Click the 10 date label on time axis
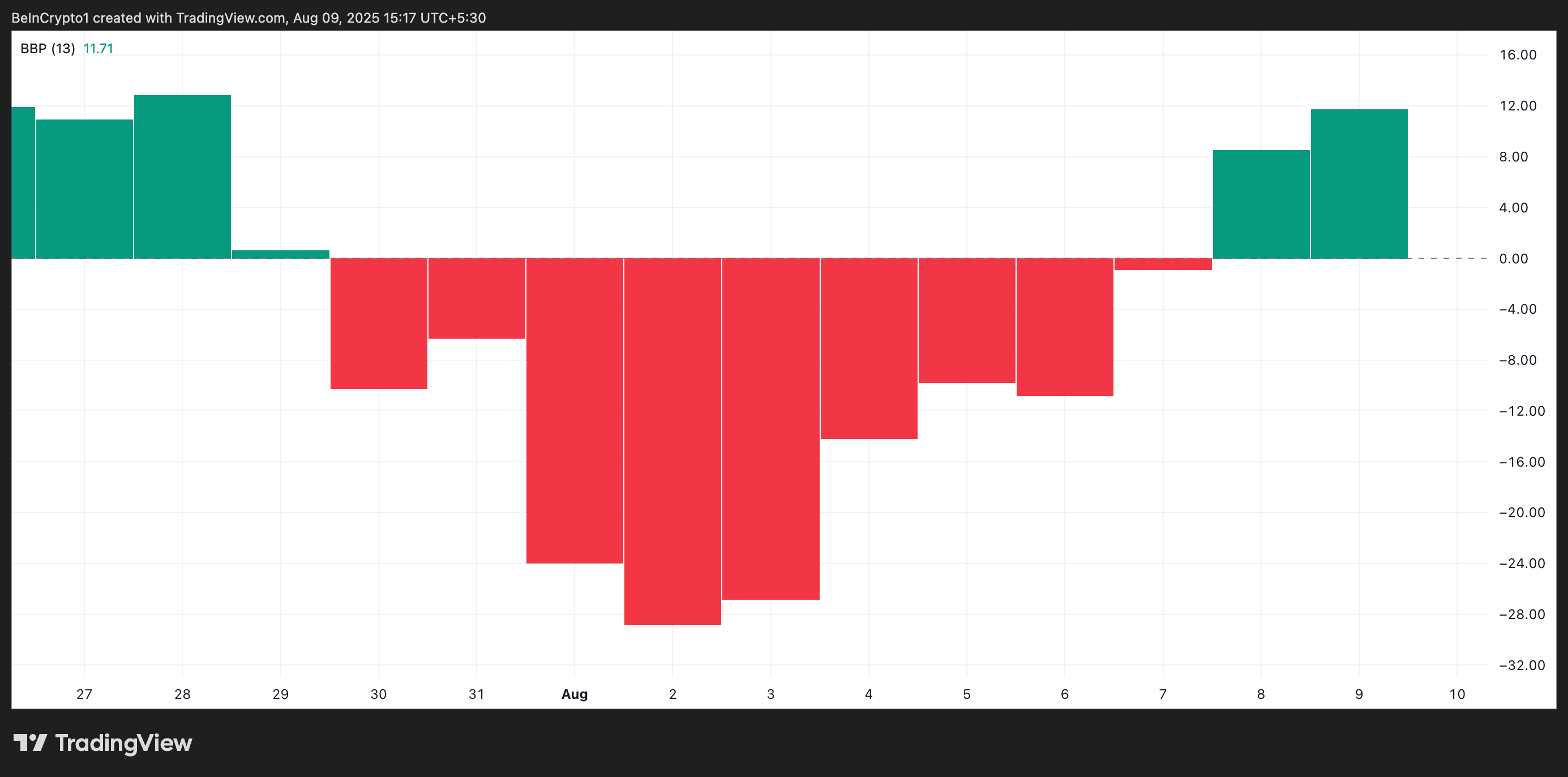 point(1456,694)
